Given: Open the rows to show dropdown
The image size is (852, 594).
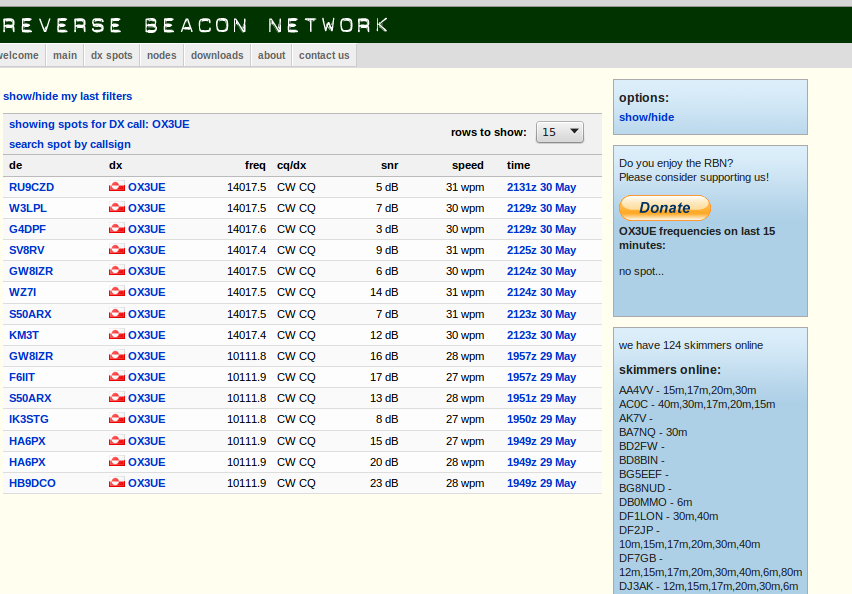Looking at the screenshot, I should [560, 132].
